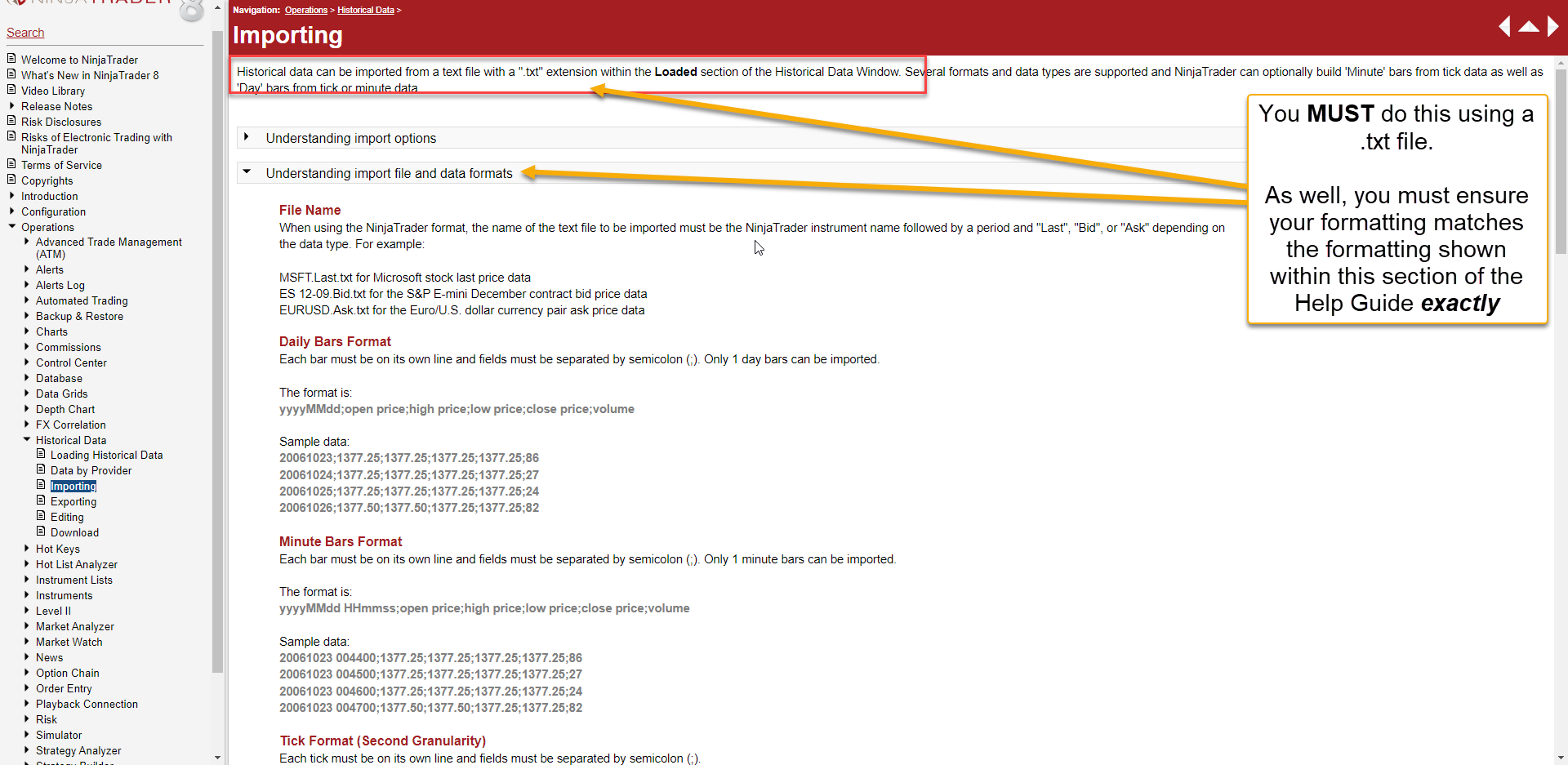Open the Backup & Restore section
The width and height of the screenshot is (1568, 765).
(x=79, y=316)
